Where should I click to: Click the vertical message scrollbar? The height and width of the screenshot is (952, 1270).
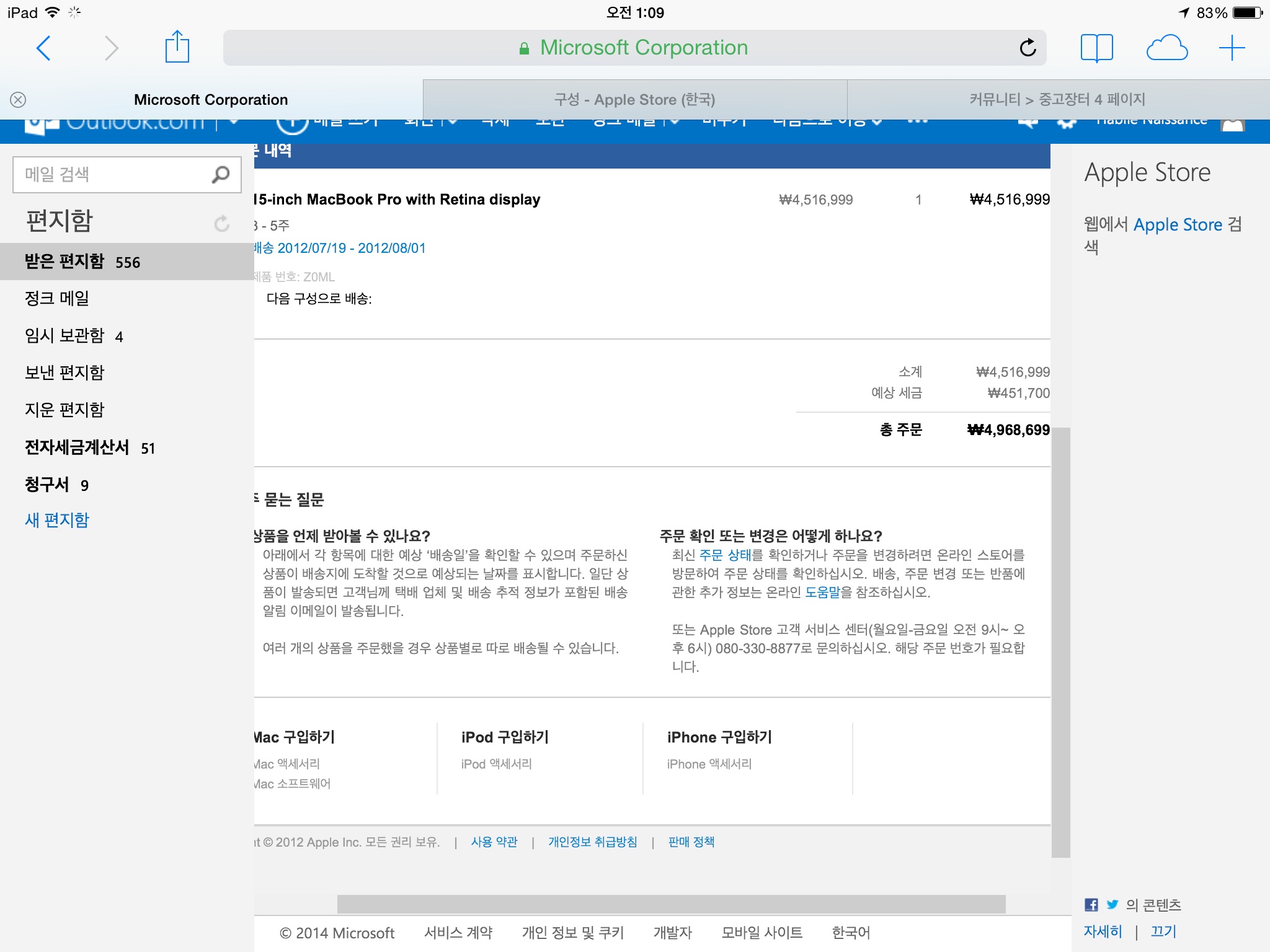[x=1061, y=641]
